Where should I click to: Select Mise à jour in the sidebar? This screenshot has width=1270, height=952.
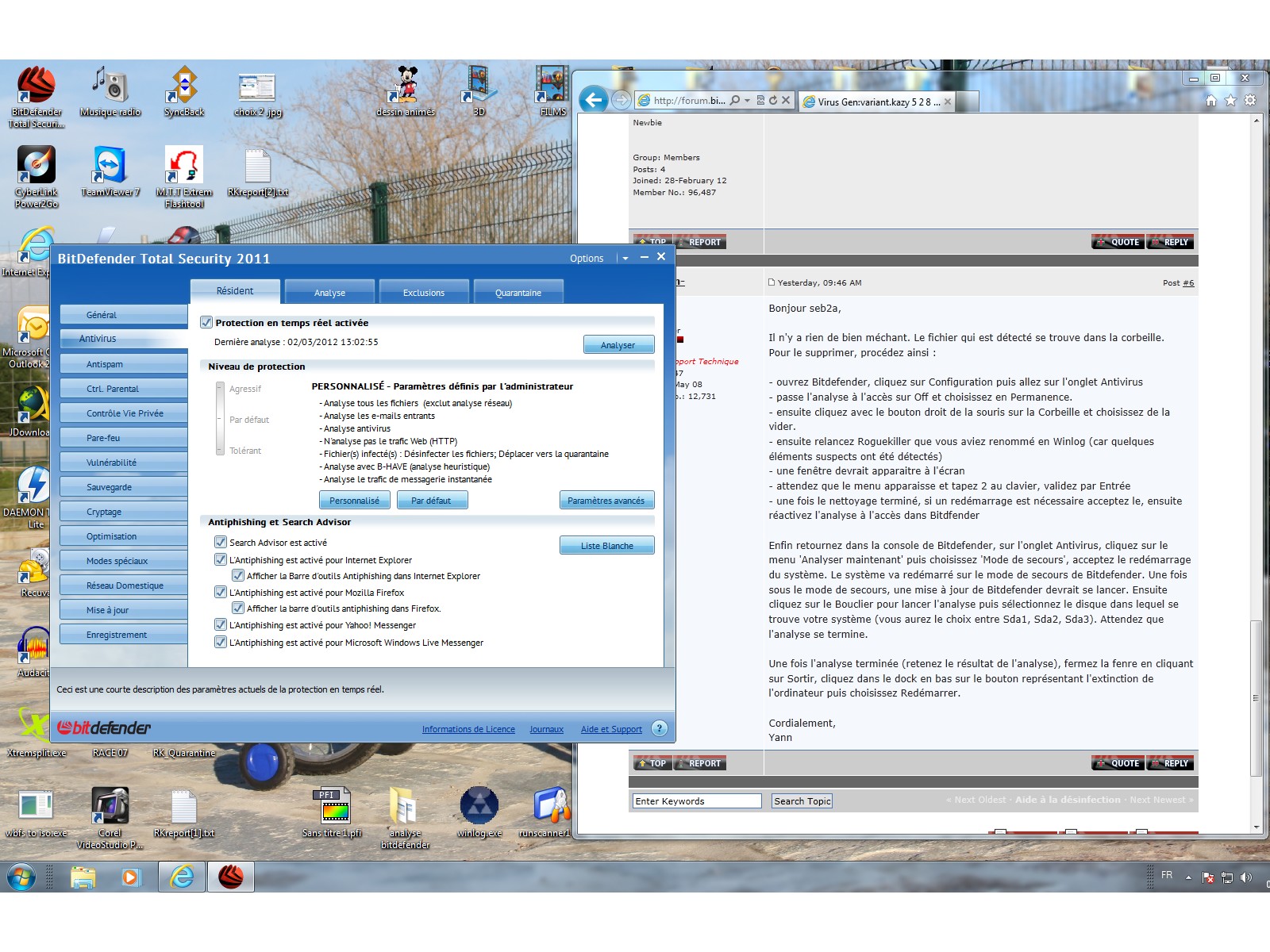[123, 610]
